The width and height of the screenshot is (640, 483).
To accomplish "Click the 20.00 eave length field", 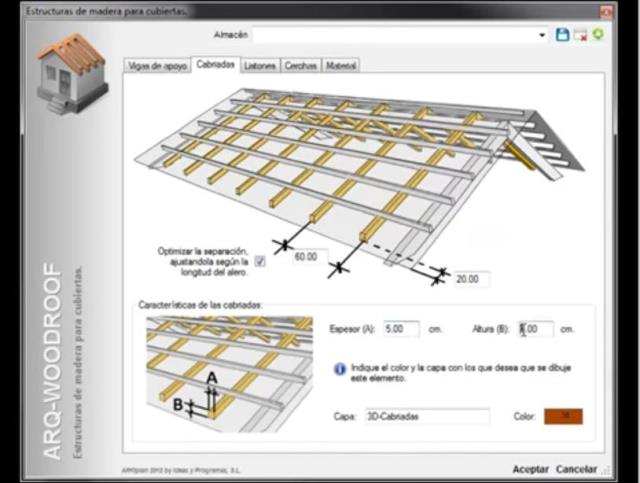I will [x=472, y=279].
